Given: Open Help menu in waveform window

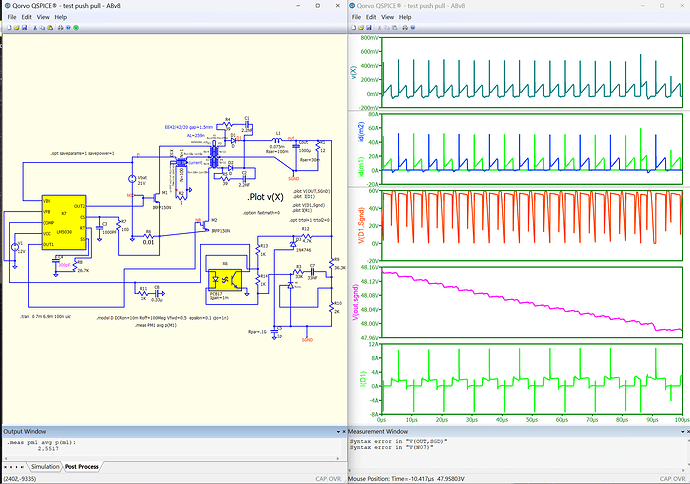Looking at the screenshot, I should [405, 17].
